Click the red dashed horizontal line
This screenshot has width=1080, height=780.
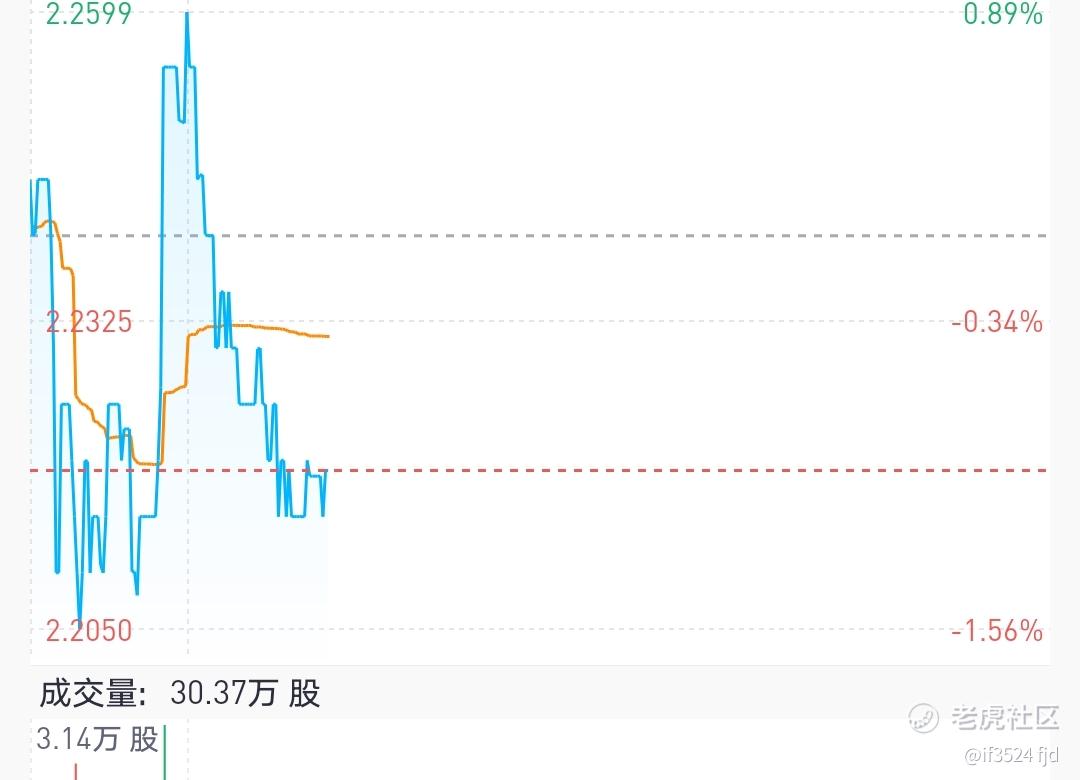point(650,469)
